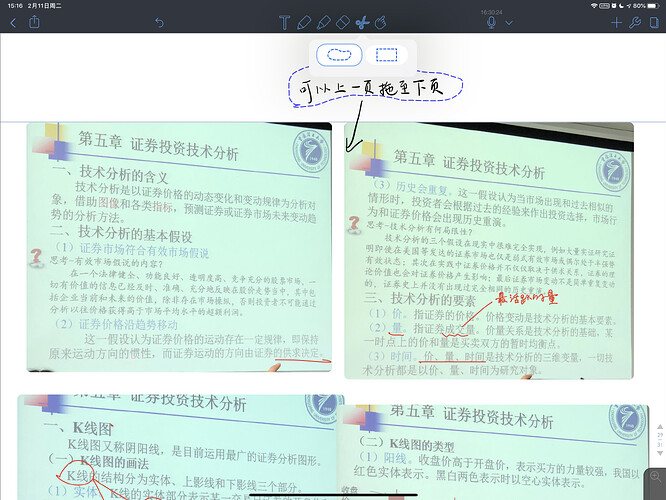
Task: Open the wrench settings menu
Action: point(635,23)
